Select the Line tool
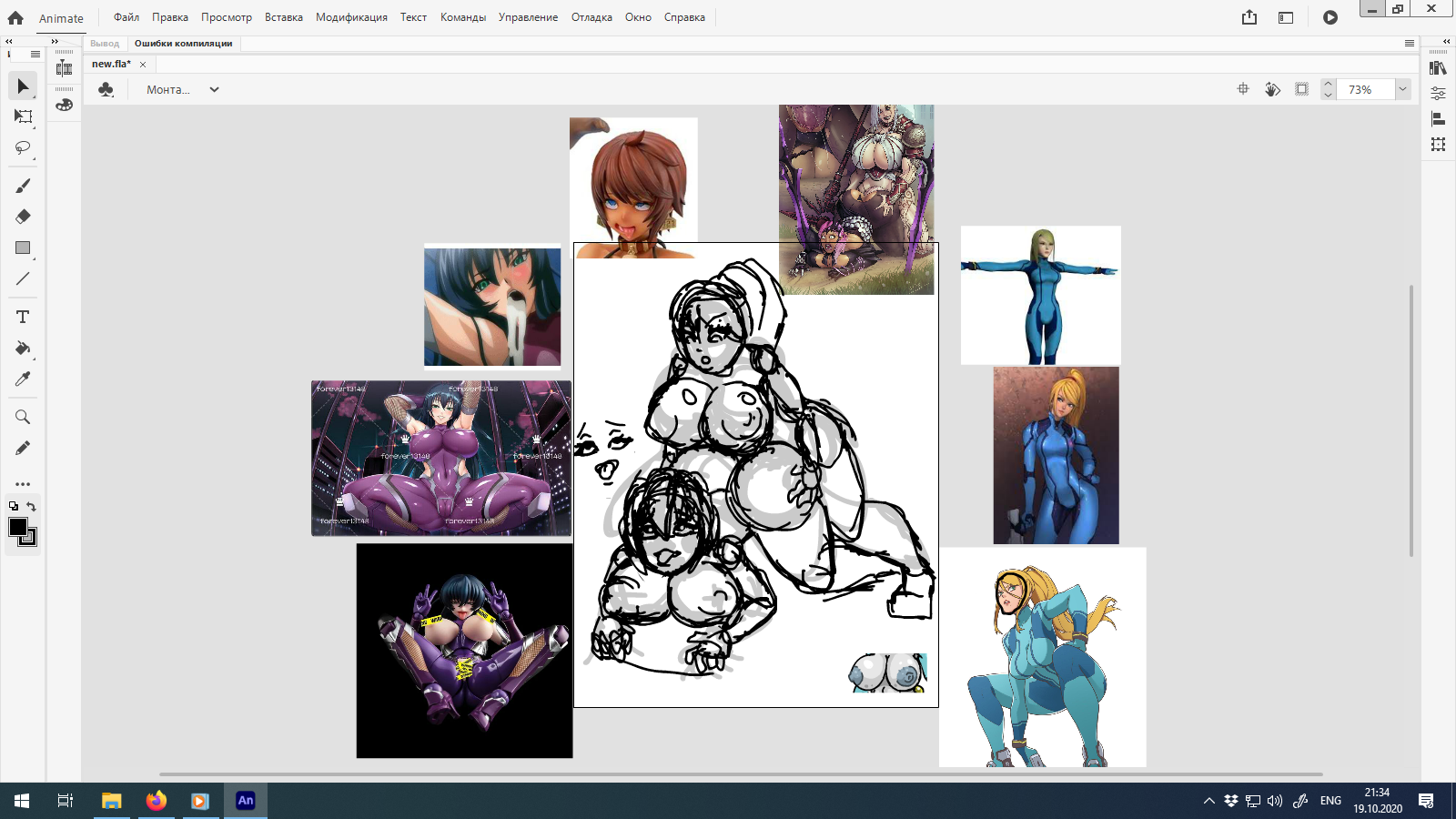 coord(23,278)
